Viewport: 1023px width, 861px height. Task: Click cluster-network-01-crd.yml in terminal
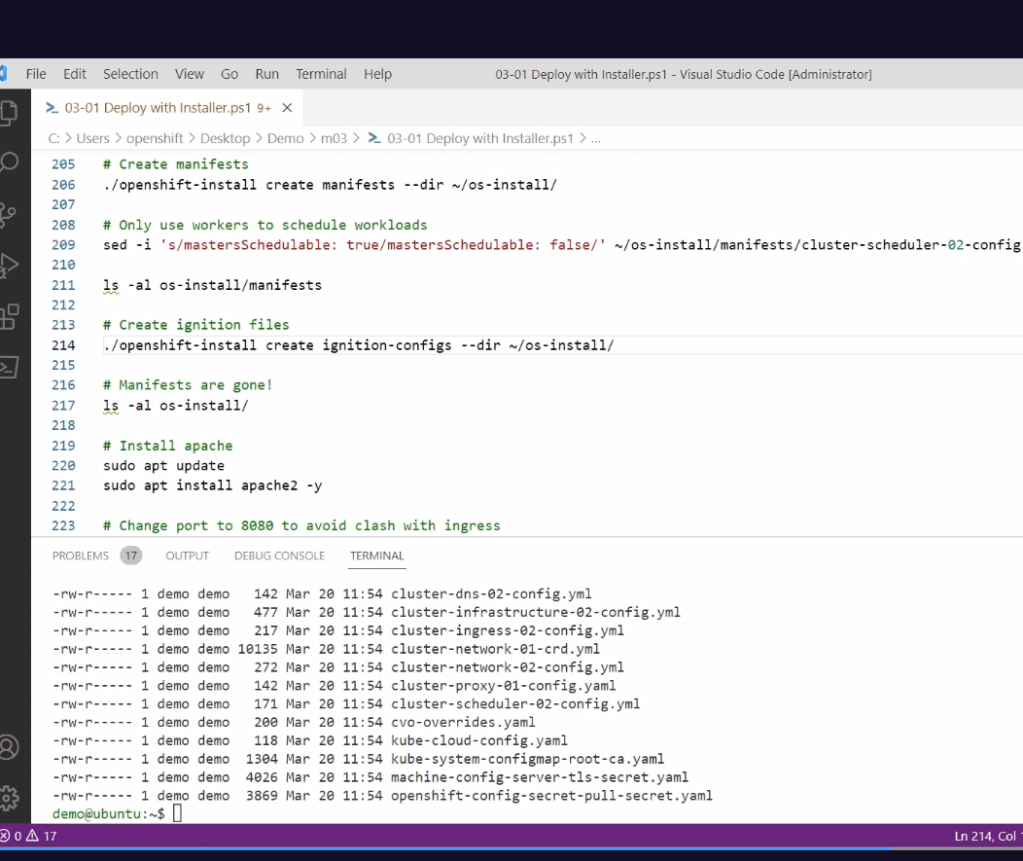click(x=495, y=649)
